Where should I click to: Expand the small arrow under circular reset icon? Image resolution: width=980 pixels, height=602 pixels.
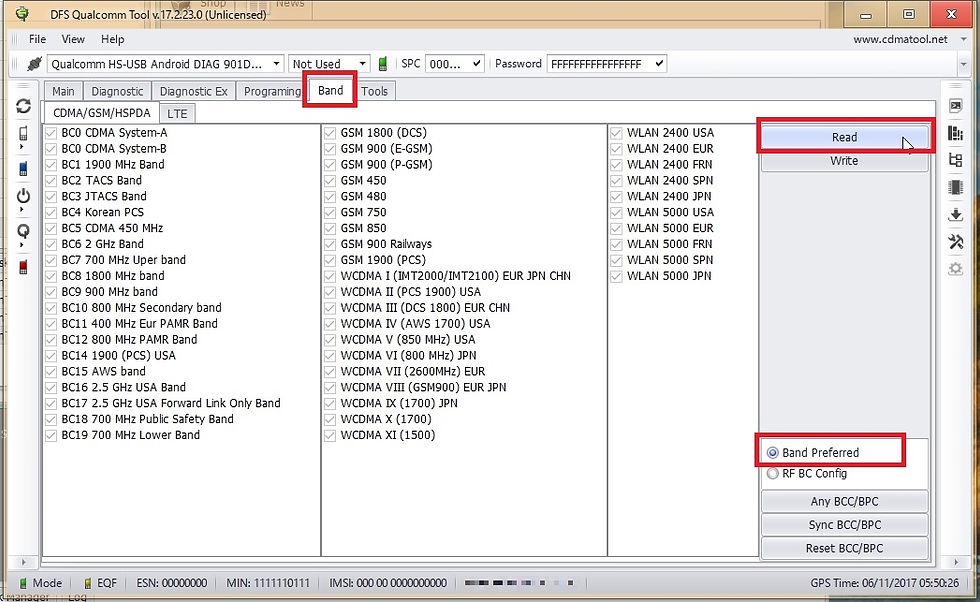[22, 245]
